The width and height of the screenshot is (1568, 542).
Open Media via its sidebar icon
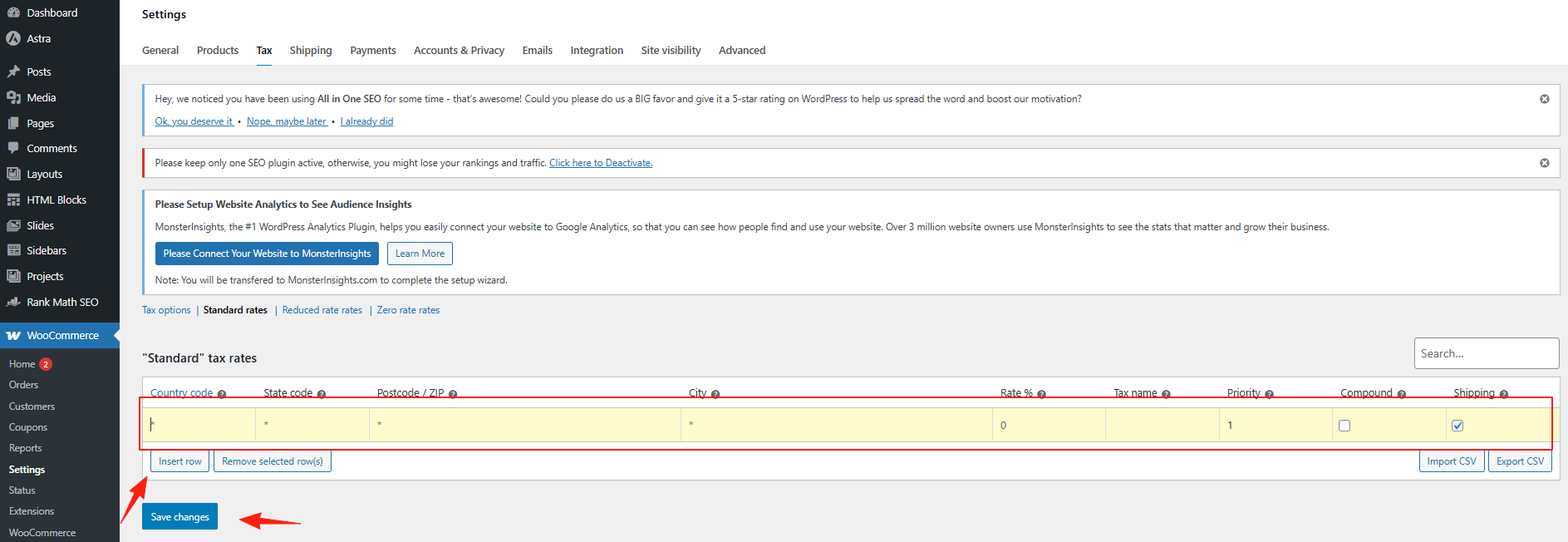[x=13, y=97]
